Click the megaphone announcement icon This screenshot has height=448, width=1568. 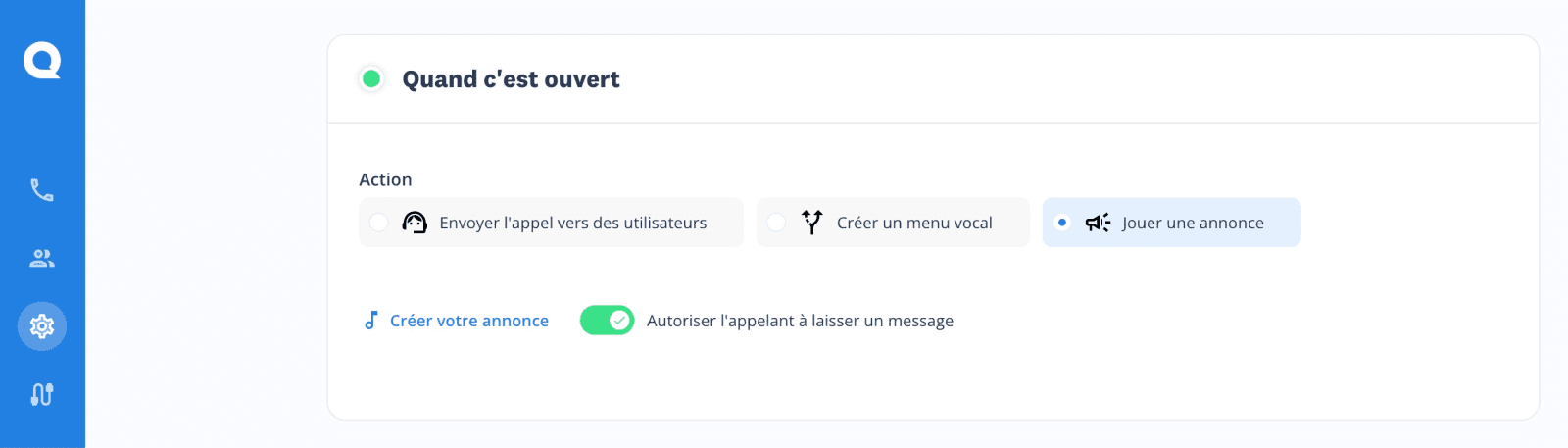pos(1098,223)
